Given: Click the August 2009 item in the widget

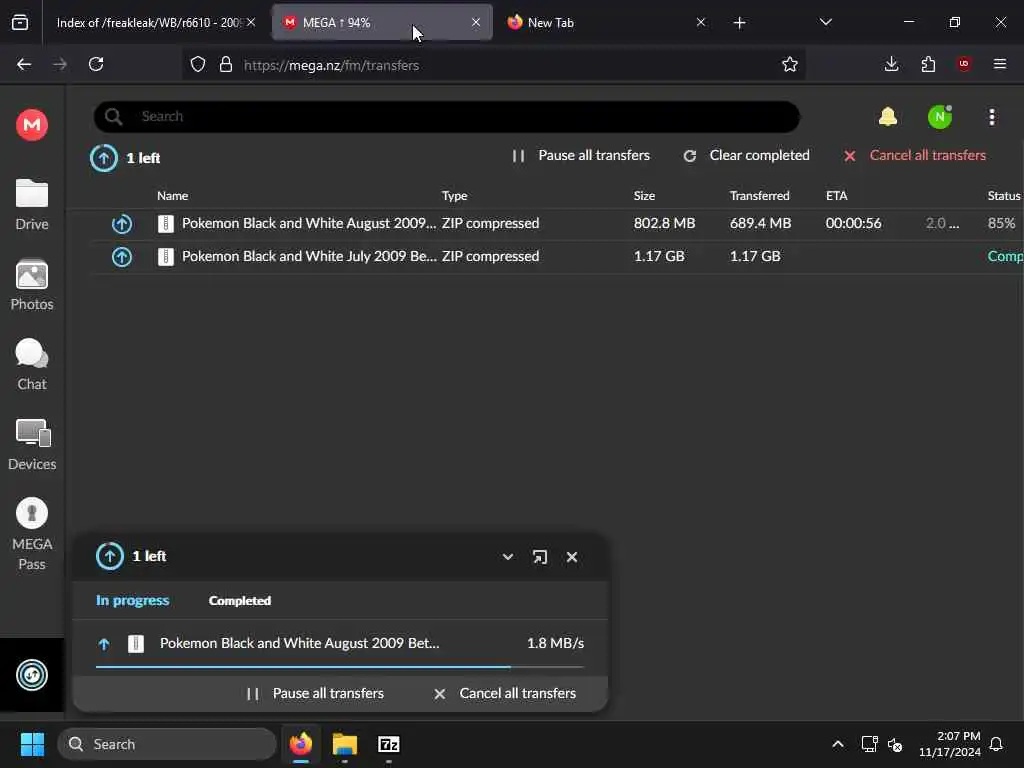Looking at the screenshot, I should point(340,643).
